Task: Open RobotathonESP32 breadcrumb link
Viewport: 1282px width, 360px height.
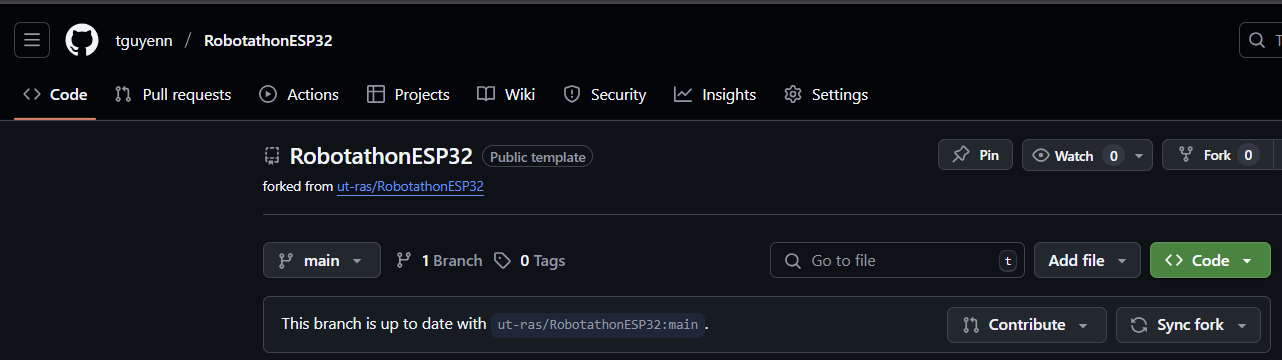Action: (268, 41)
